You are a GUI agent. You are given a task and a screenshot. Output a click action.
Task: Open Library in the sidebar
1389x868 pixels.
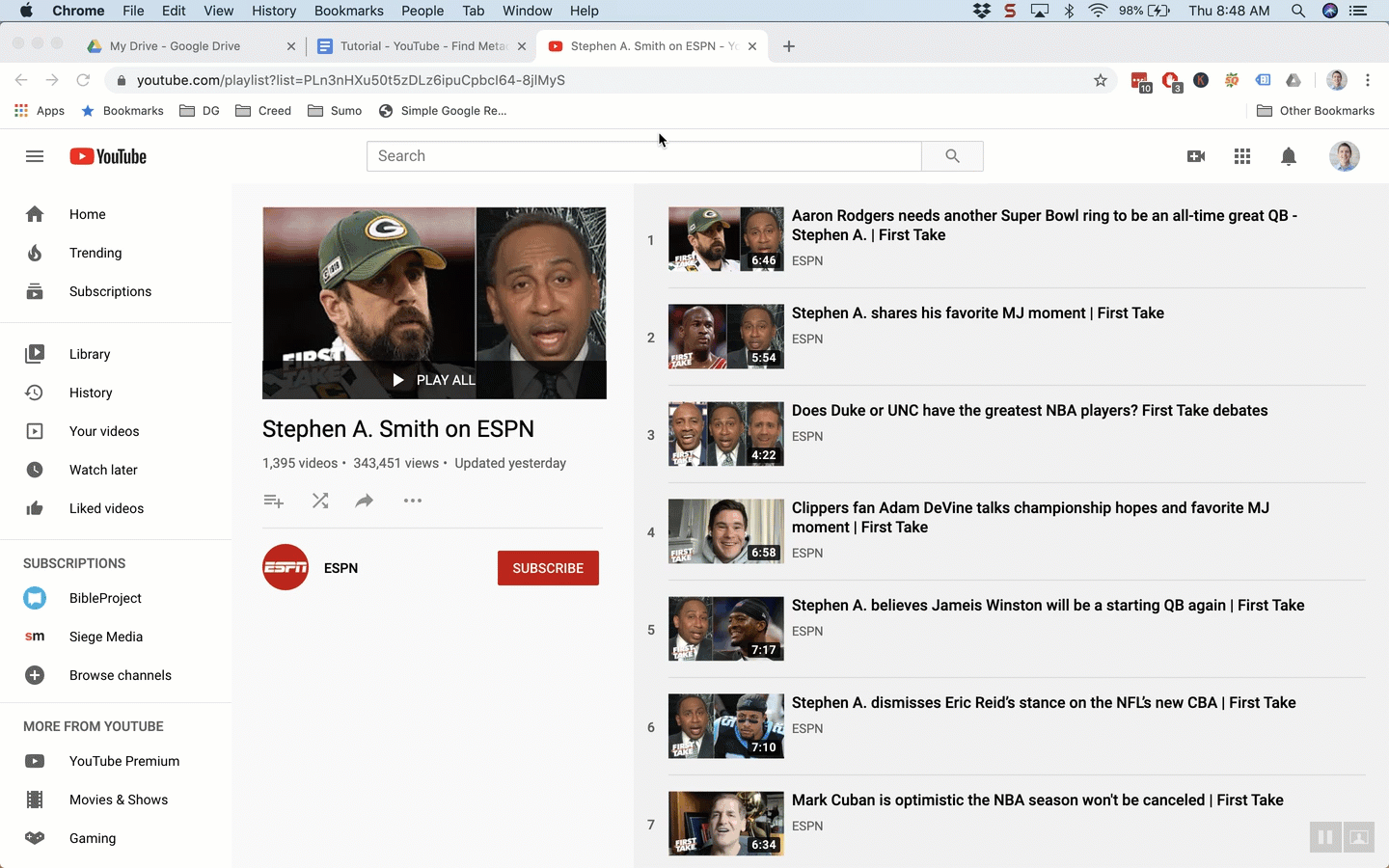point(116,354)
